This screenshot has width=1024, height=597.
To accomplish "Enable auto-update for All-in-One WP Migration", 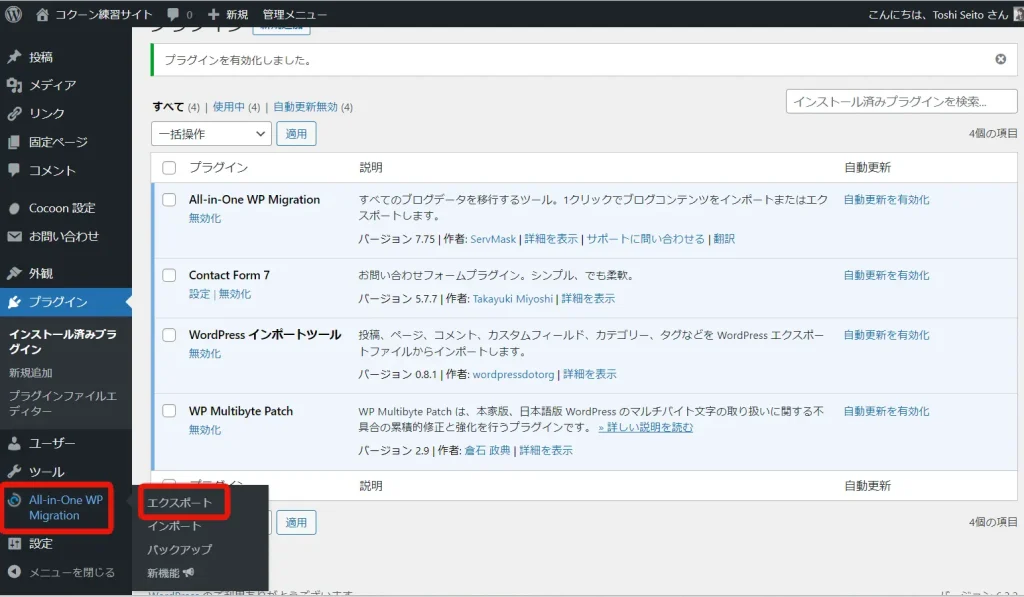I will coord(886,200).
